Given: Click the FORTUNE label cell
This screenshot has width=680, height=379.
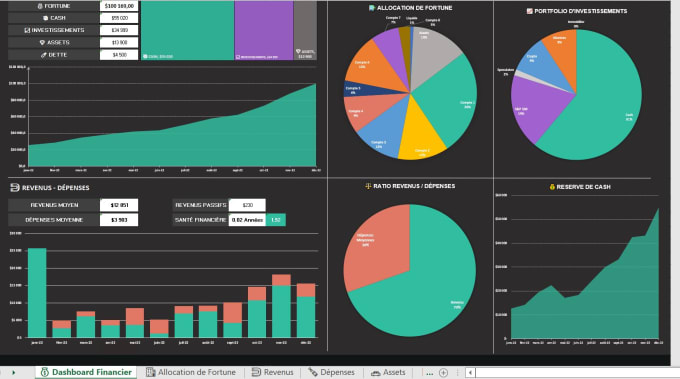Looking at the screenshot, I should [x=53, y=6].
